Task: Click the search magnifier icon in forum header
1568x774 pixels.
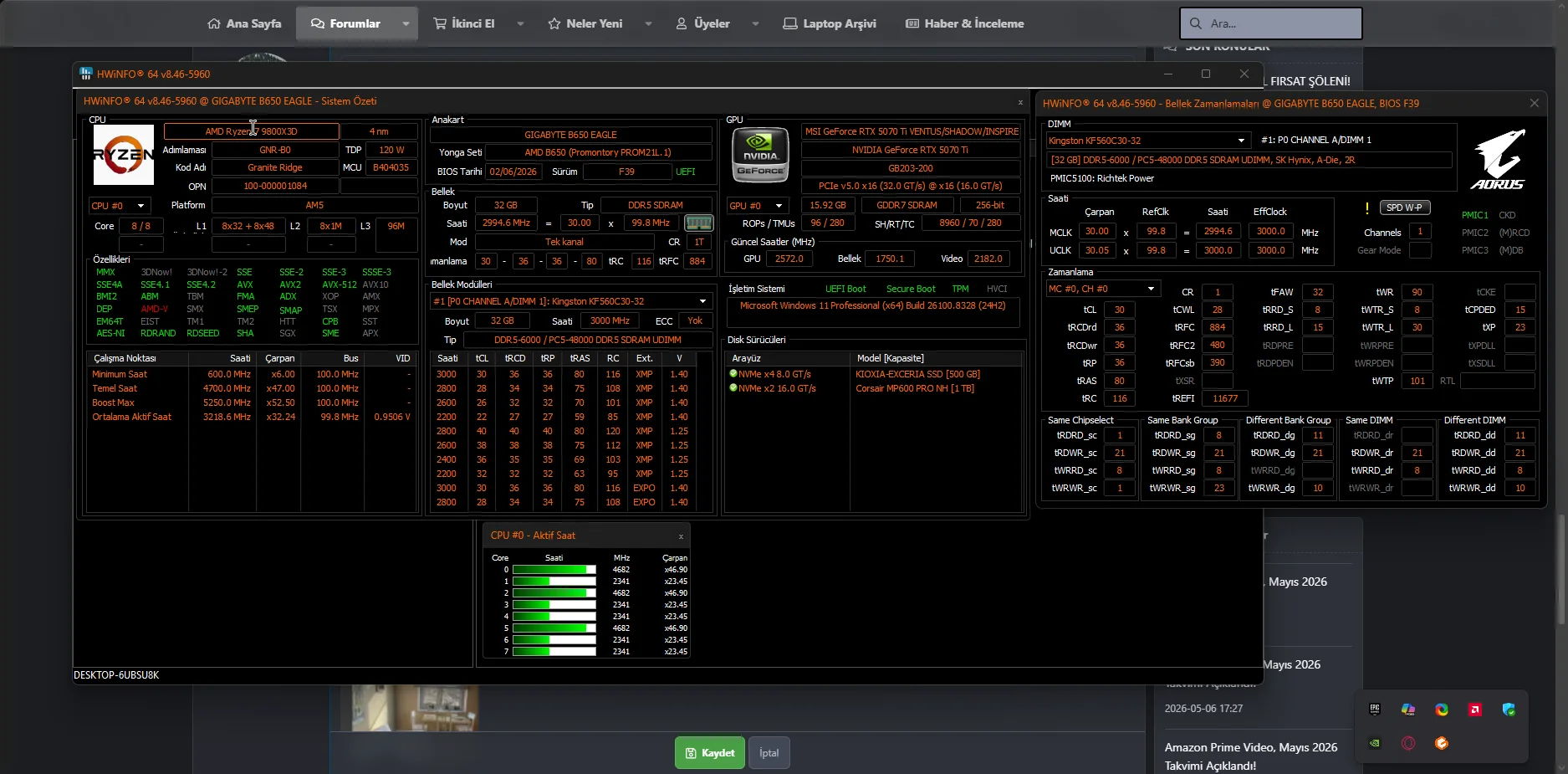Action: (x=1196, y=23)
